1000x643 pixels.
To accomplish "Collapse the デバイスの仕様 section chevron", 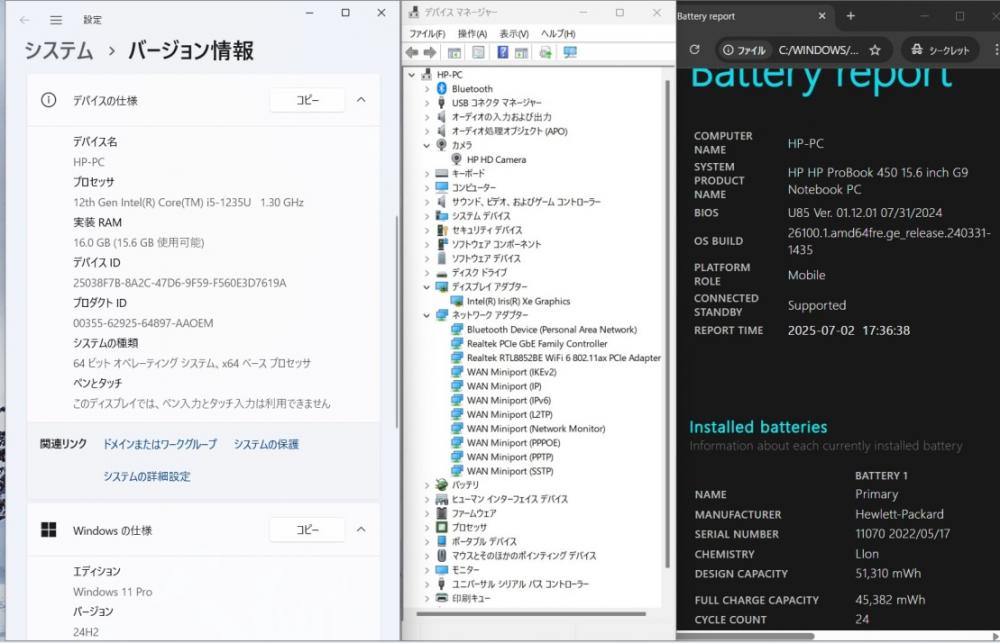I will pos(361,100).
